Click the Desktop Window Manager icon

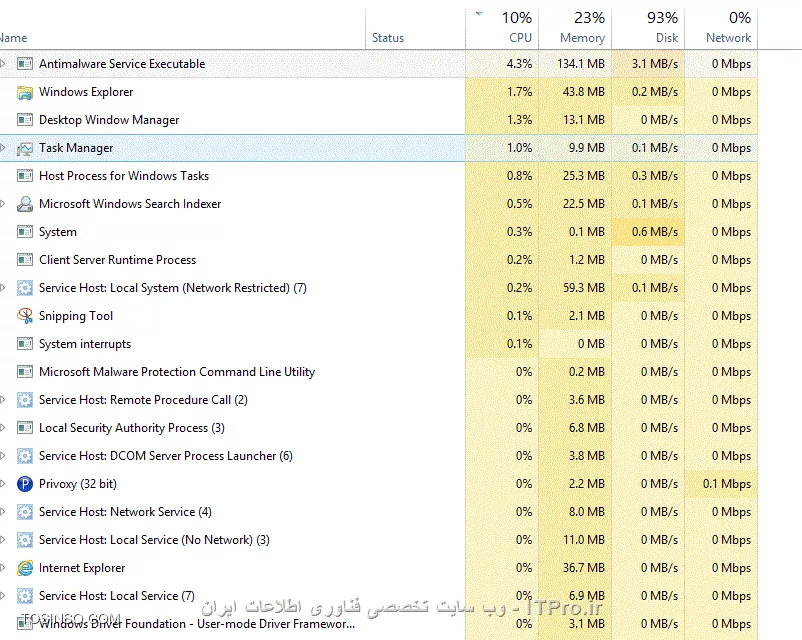point(25,120)
